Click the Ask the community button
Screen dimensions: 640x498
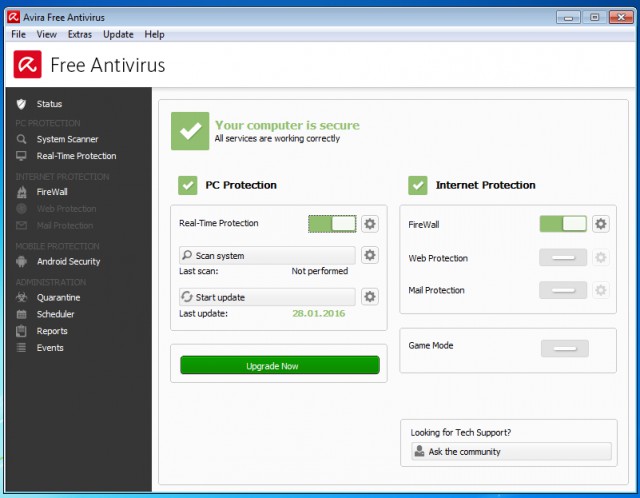tap(511, 451)
